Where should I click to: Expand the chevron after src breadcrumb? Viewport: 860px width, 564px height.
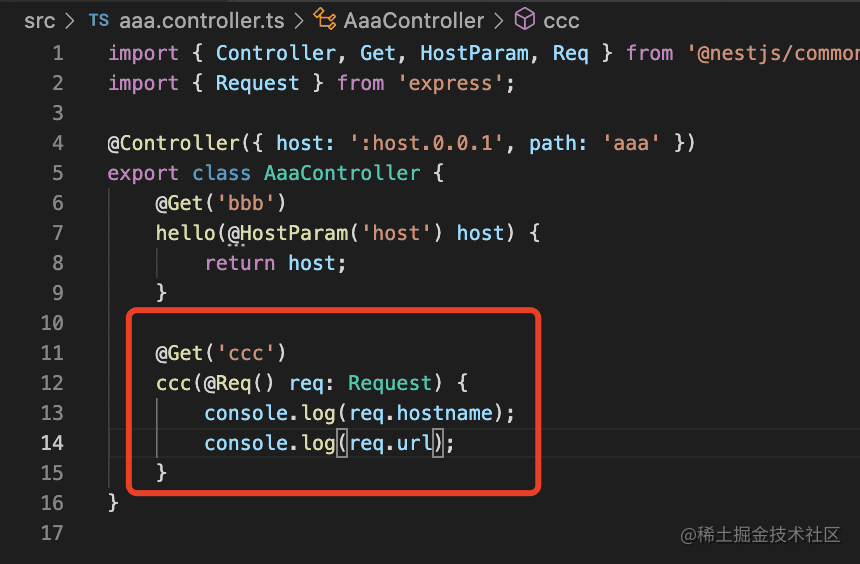click(x=70, y=21)
